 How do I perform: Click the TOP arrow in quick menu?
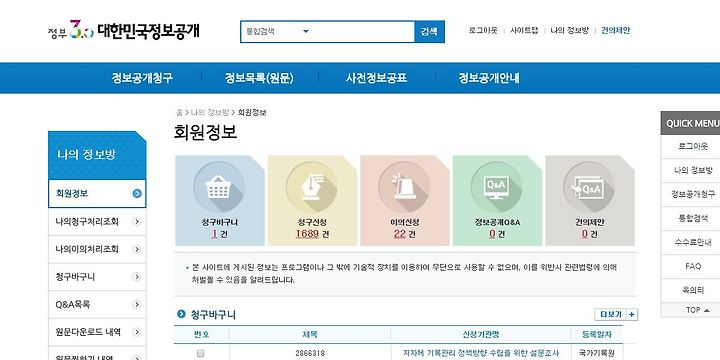[706, 310]
